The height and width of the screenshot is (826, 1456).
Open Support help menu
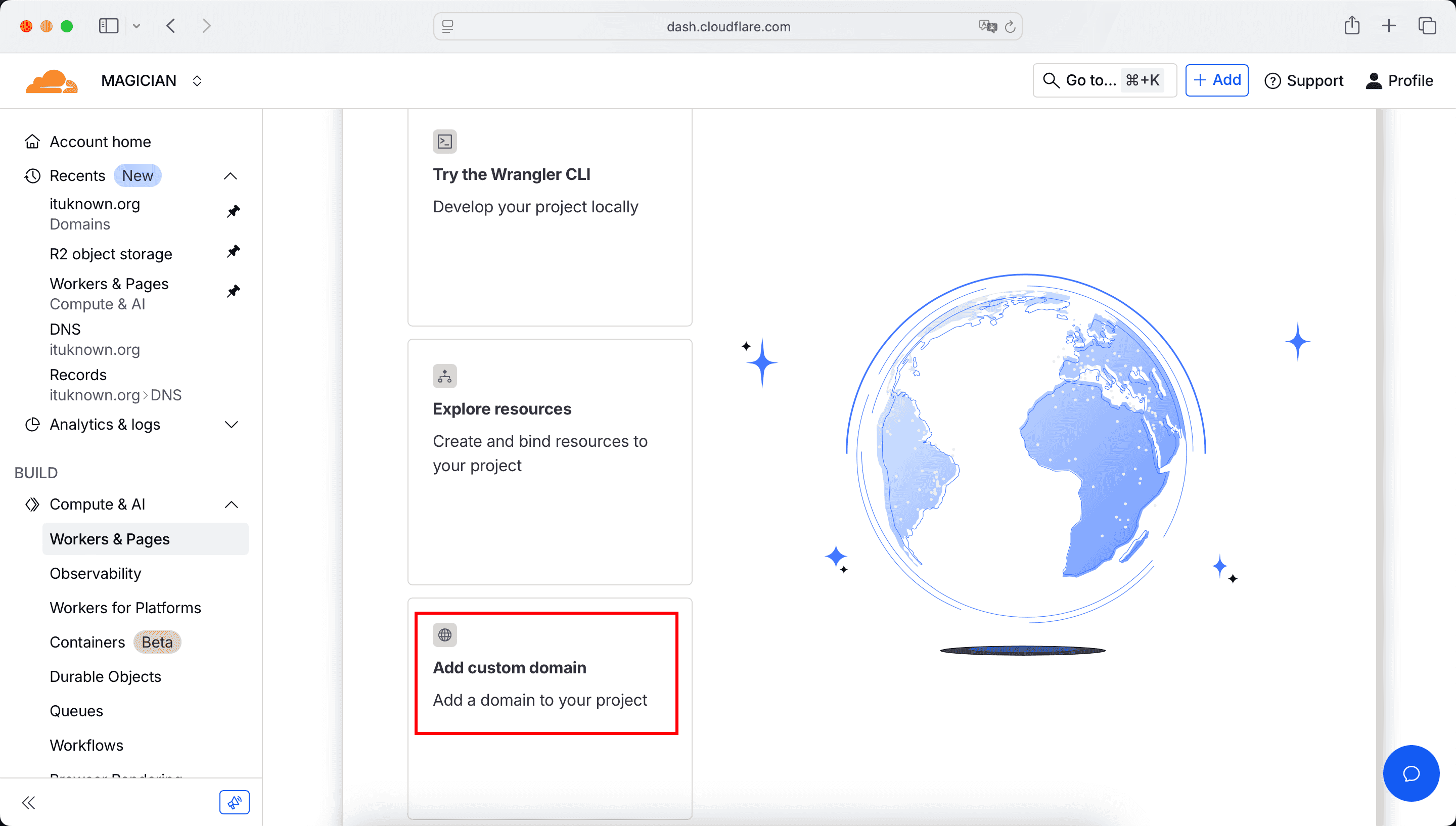tap(1304, 80)
